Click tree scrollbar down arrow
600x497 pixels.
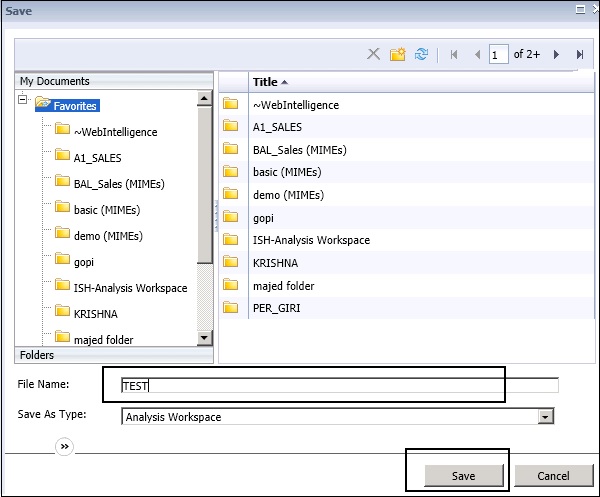[204, 337]
